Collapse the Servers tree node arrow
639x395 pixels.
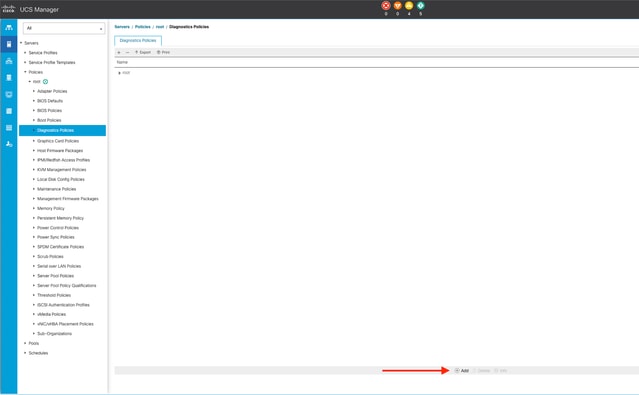(x=21, y=43)
